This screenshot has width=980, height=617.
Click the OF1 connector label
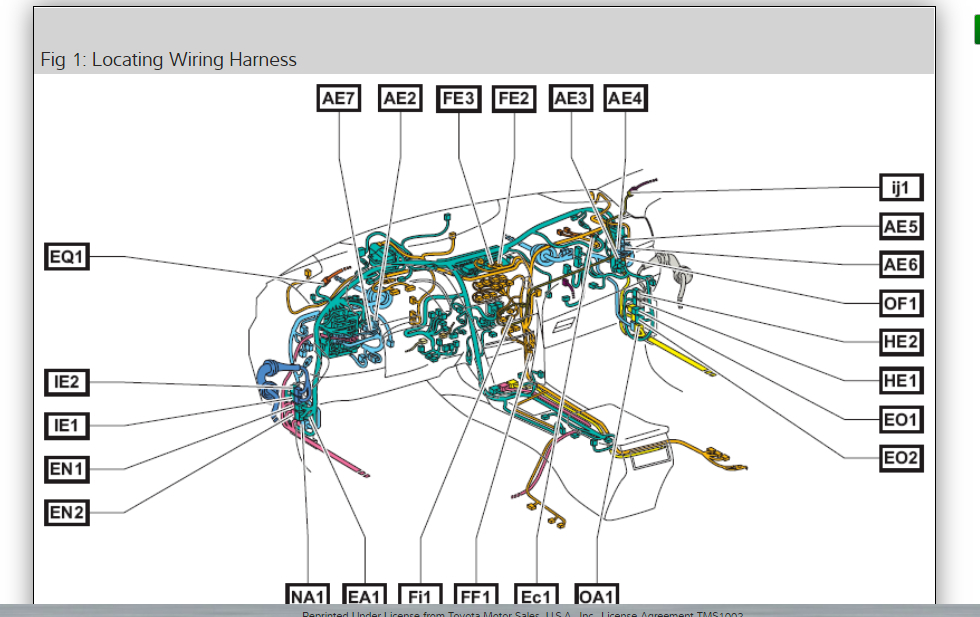[901, 304]
